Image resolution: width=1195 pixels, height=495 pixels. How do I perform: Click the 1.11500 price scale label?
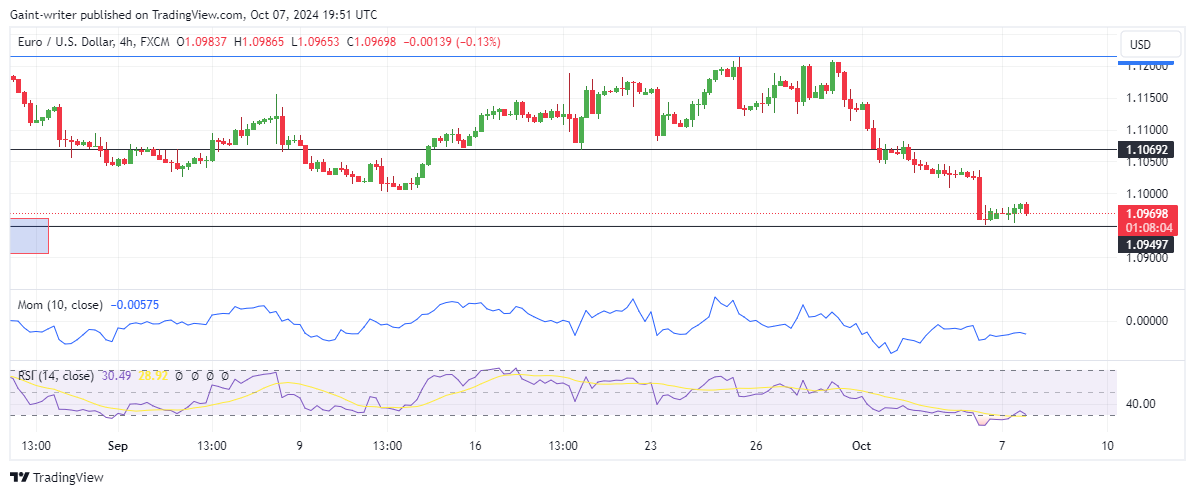click(1145, 97)
